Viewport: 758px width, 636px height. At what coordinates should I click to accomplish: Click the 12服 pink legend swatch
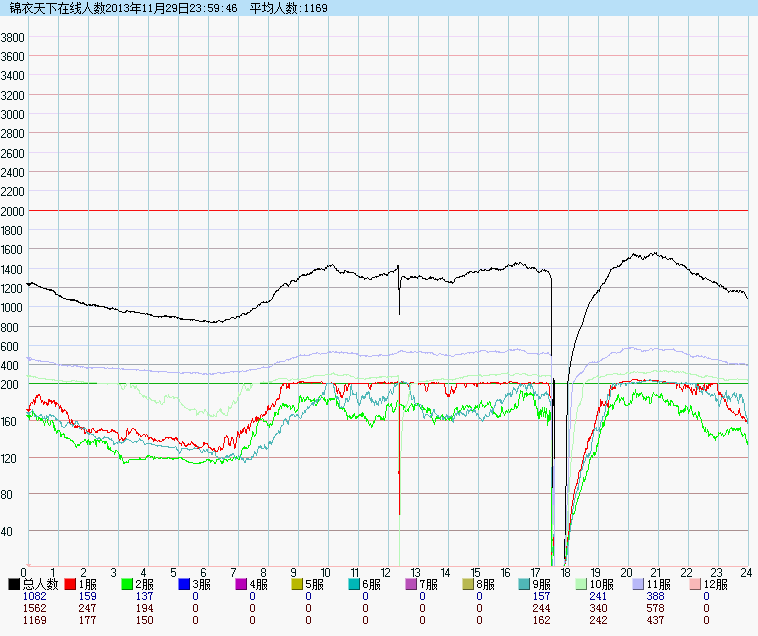(x=696, y=584)
